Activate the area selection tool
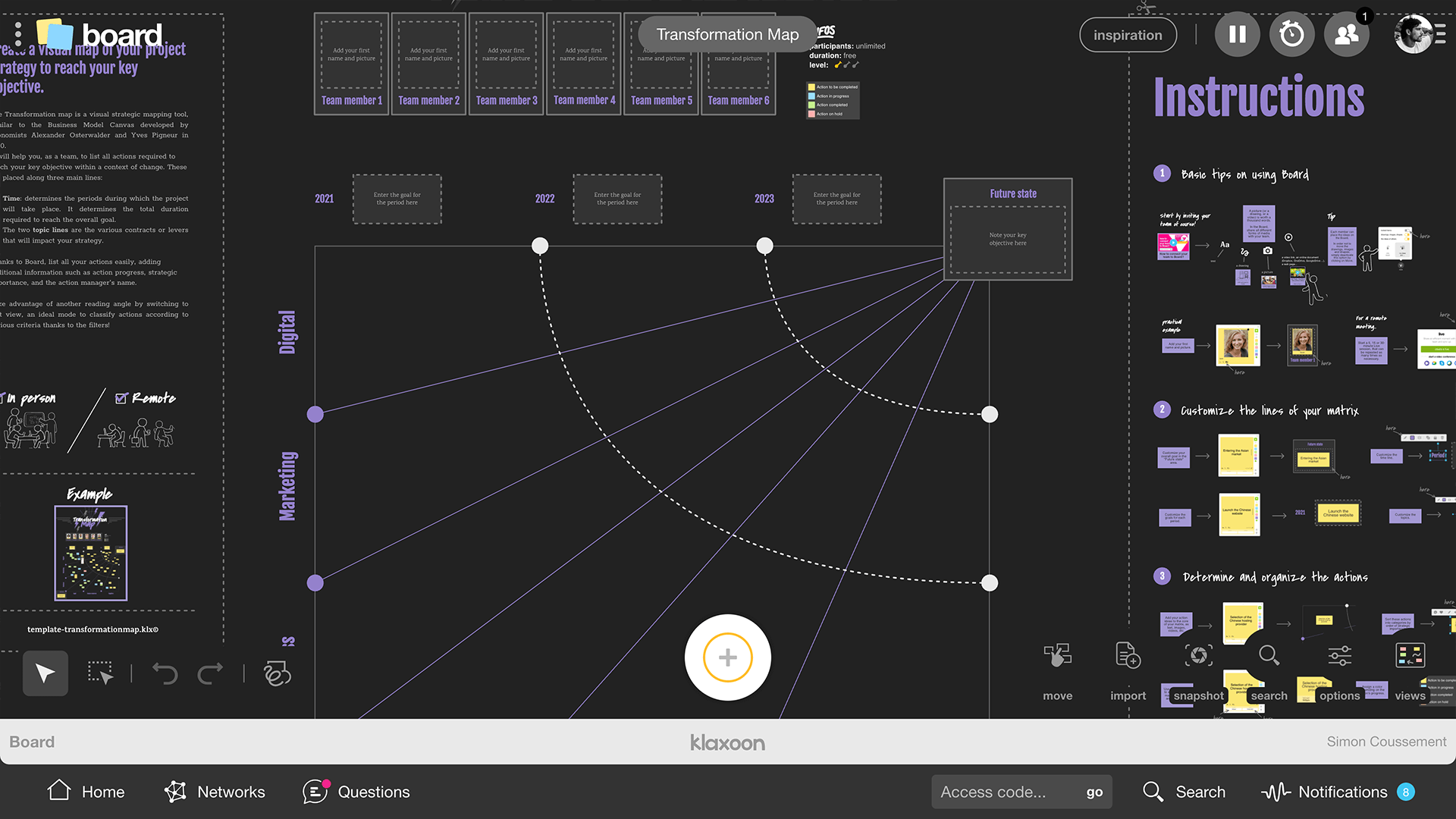1456x819 pixels. (x=101, y=673)
